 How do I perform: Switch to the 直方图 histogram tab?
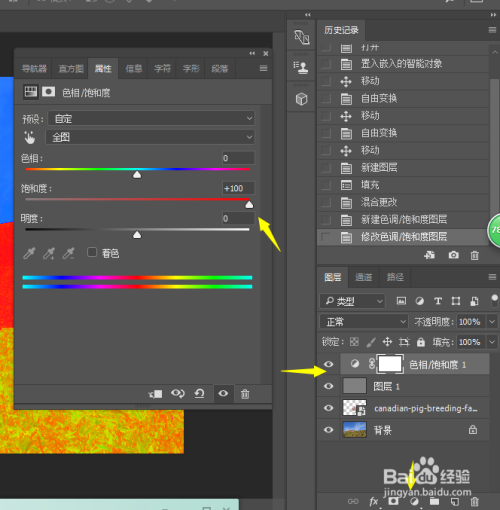[71, 69]
